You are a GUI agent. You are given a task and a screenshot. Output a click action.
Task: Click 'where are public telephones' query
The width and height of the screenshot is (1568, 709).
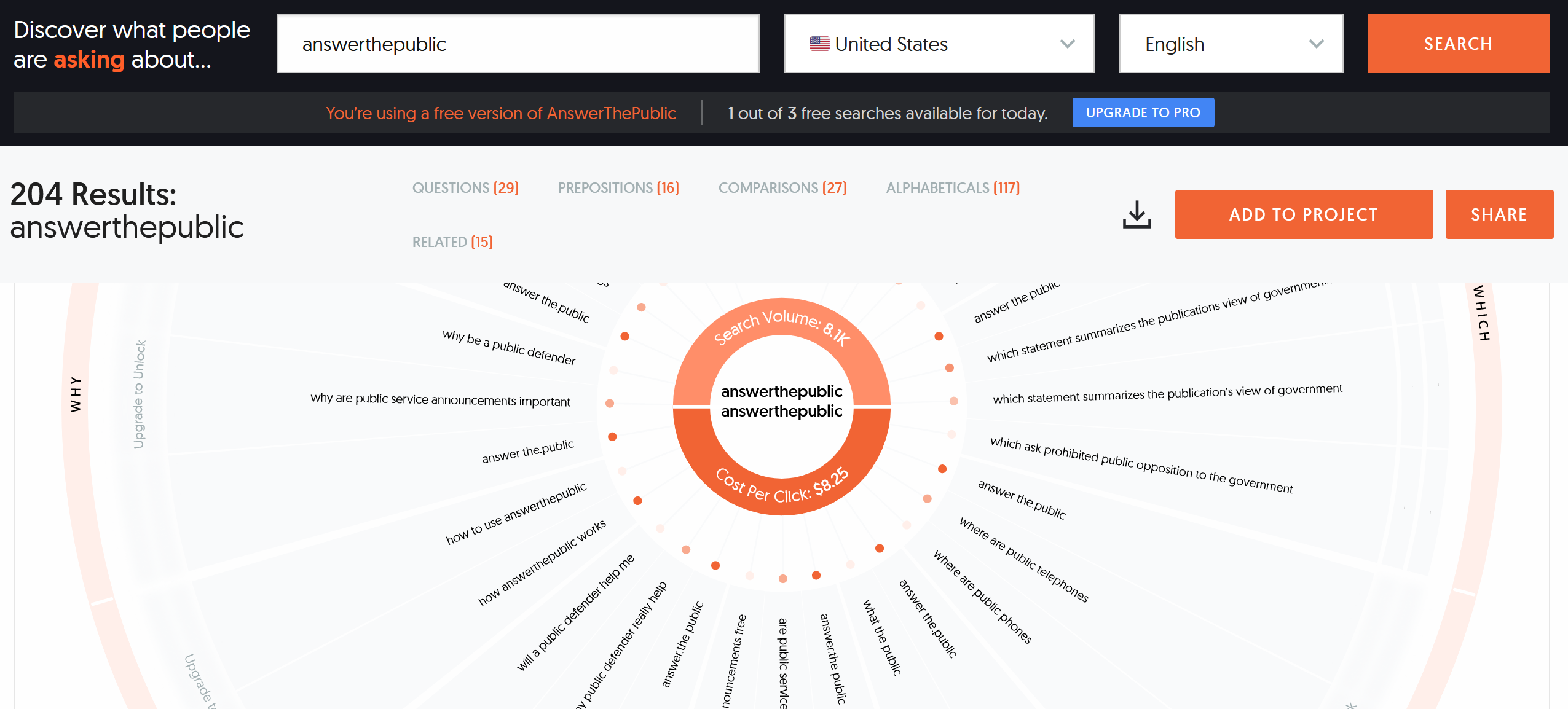point(1024,560)
